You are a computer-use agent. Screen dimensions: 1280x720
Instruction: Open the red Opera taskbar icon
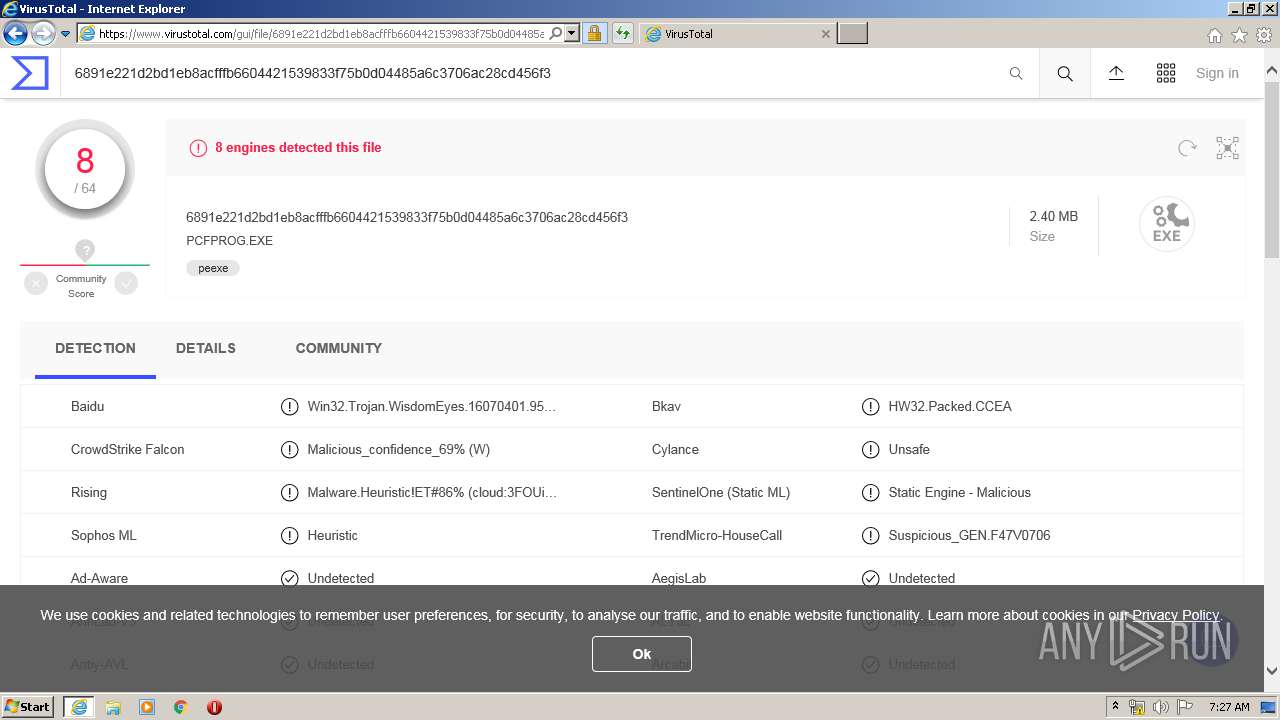tap(214, 707)
